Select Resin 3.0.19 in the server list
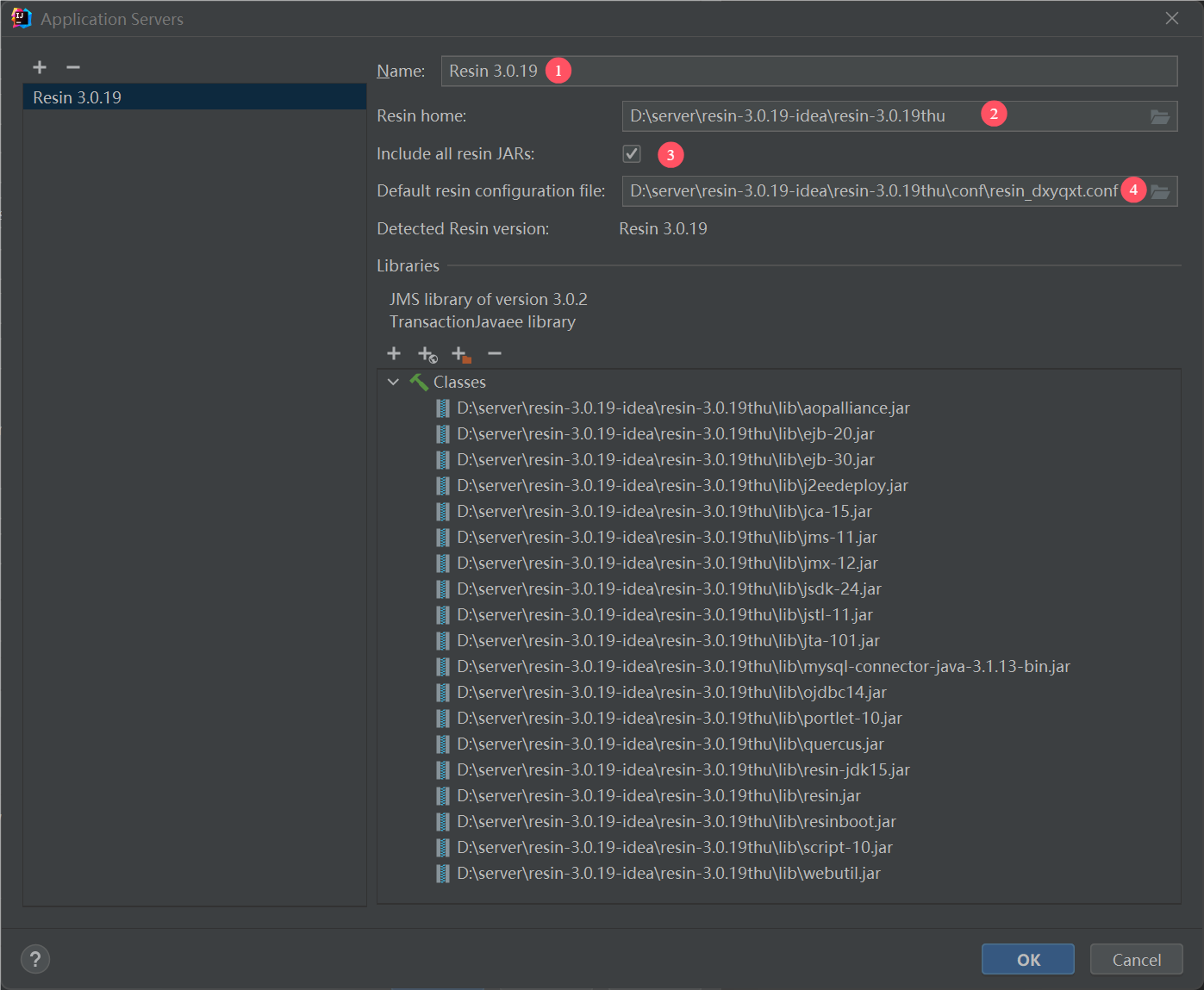The width and height of the screenshot is (1204, 990). point(78,97)
